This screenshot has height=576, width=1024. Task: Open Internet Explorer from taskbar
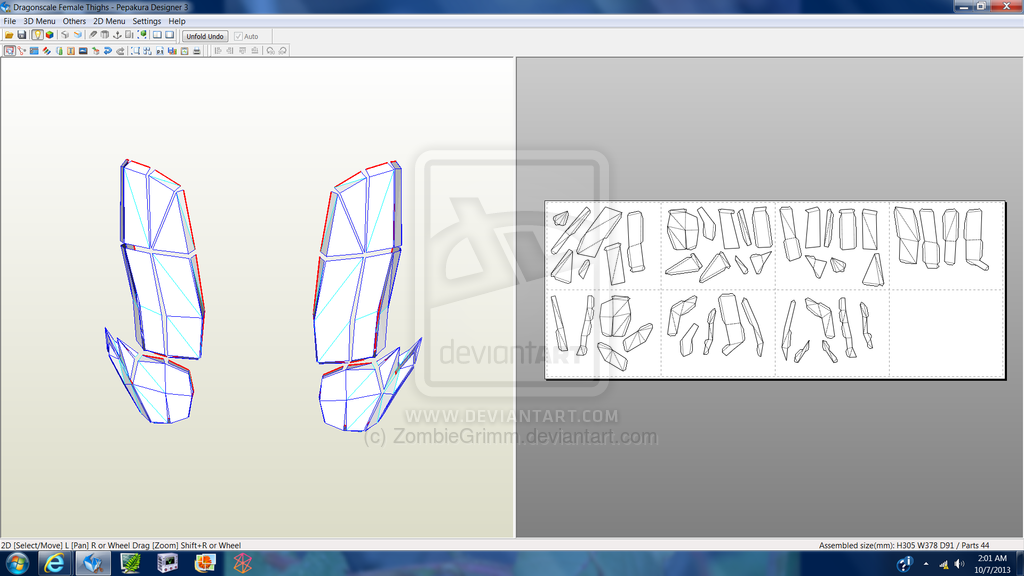click(x=54, y=563)
